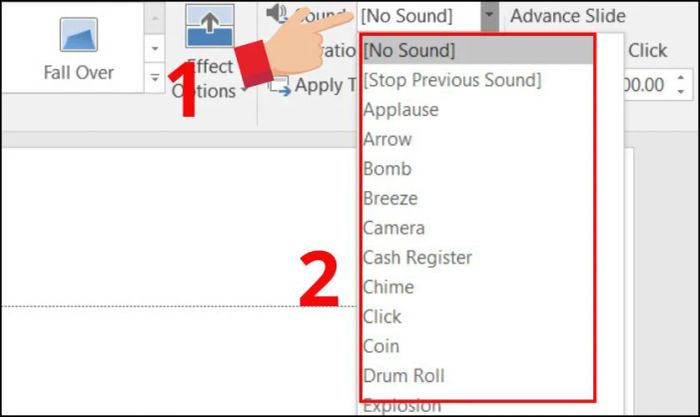This screenshot has height=417, width=700.
Task: Click the After time value field
Action: 648,84
